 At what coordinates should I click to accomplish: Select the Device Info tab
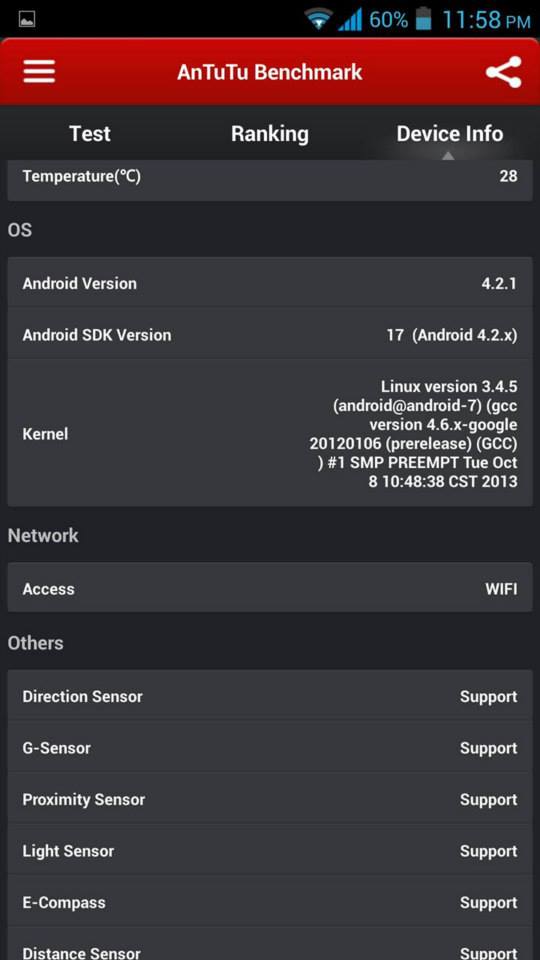click(x=450, y=133)
